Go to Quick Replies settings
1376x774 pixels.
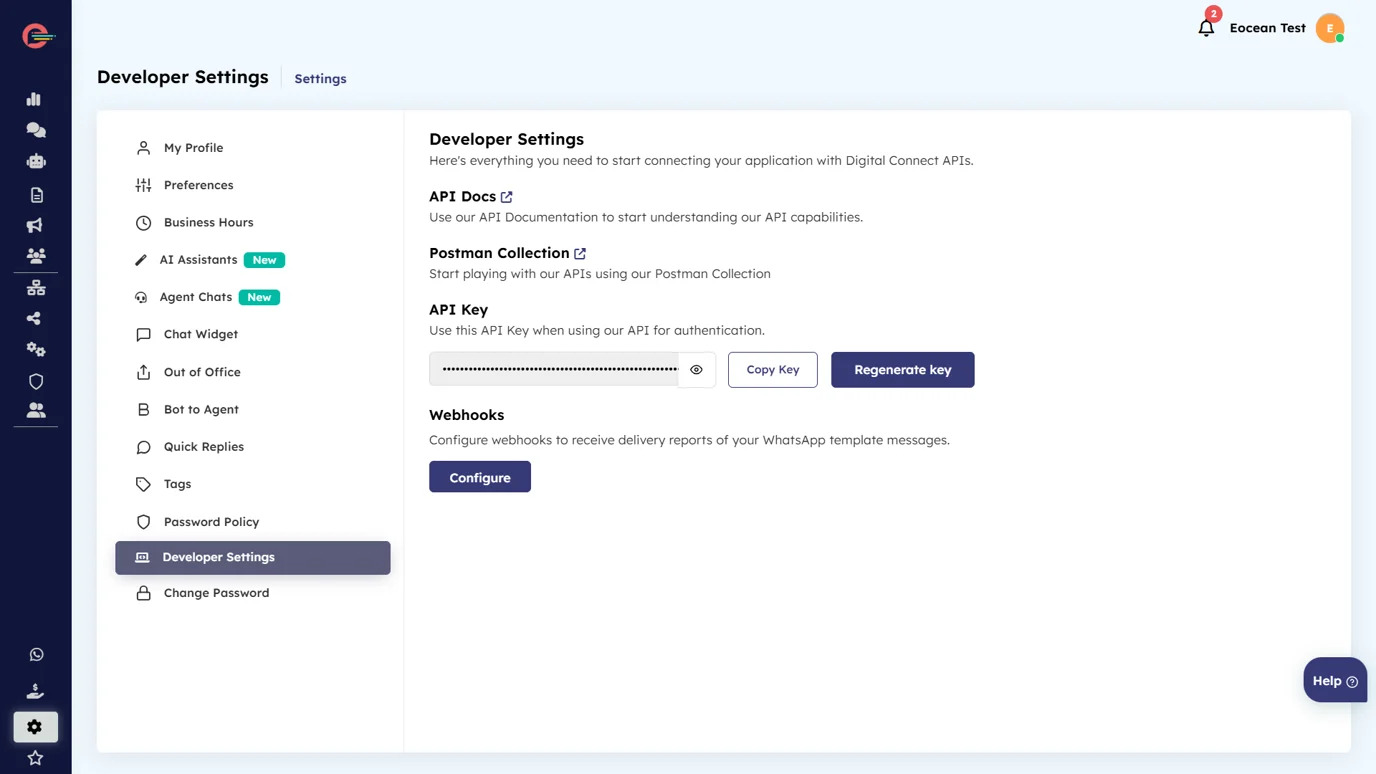203,447
